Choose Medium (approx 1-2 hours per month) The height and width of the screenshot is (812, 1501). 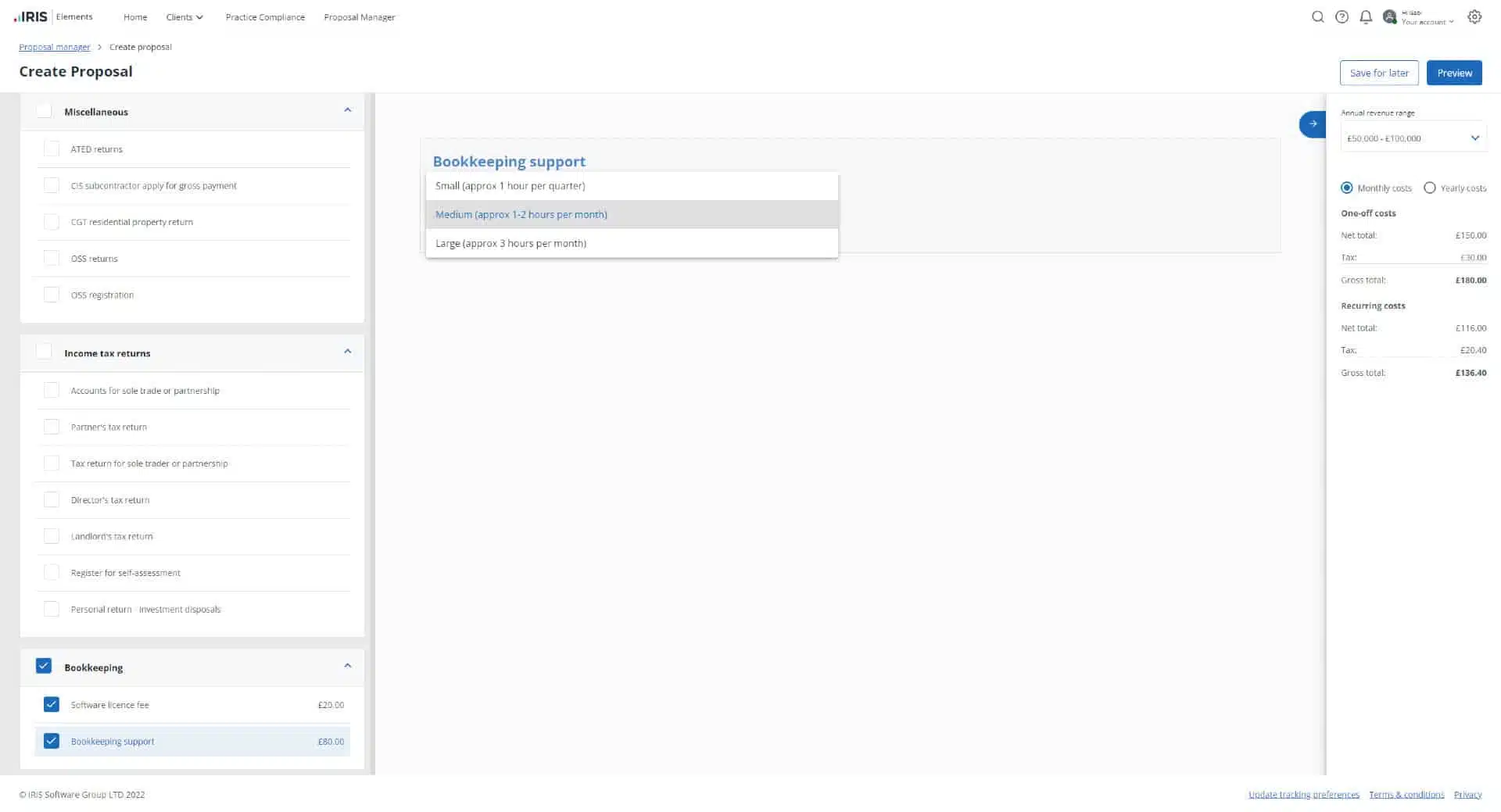tap(632, 214)
